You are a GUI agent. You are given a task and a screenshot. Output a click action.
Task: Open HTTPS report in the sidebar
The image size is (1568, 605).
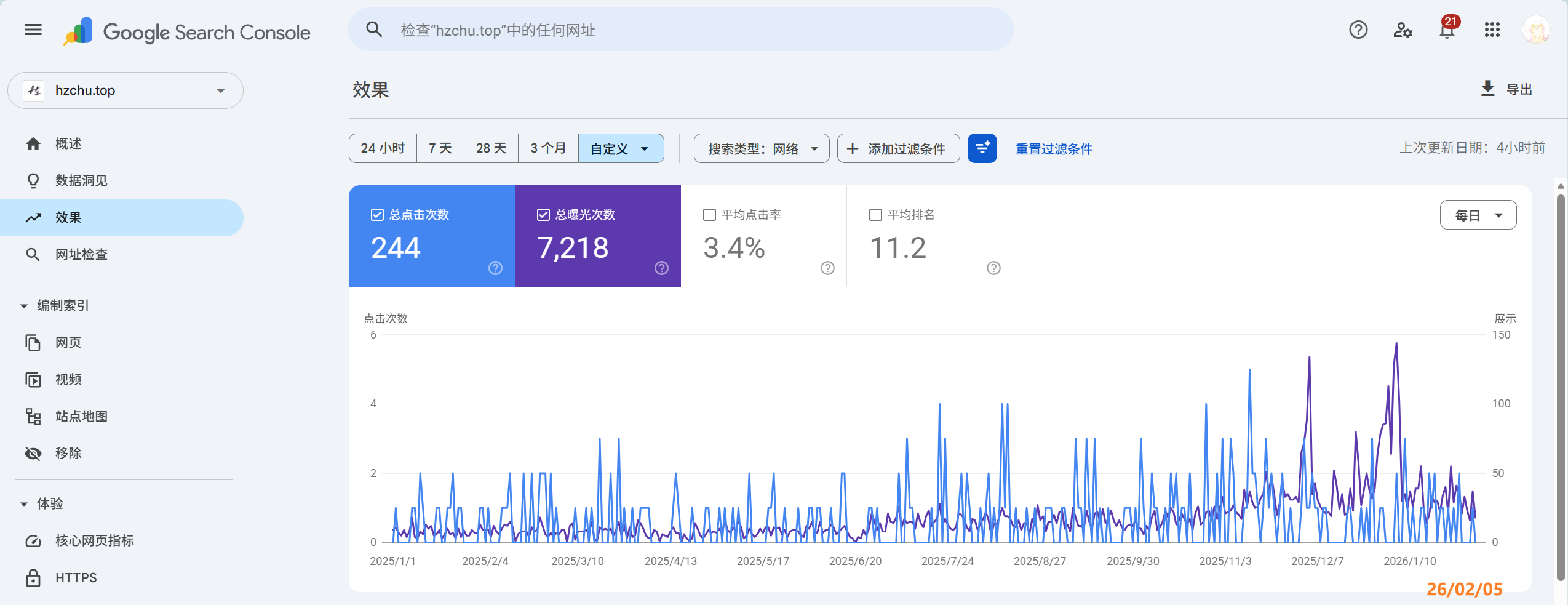pos(122,577)
